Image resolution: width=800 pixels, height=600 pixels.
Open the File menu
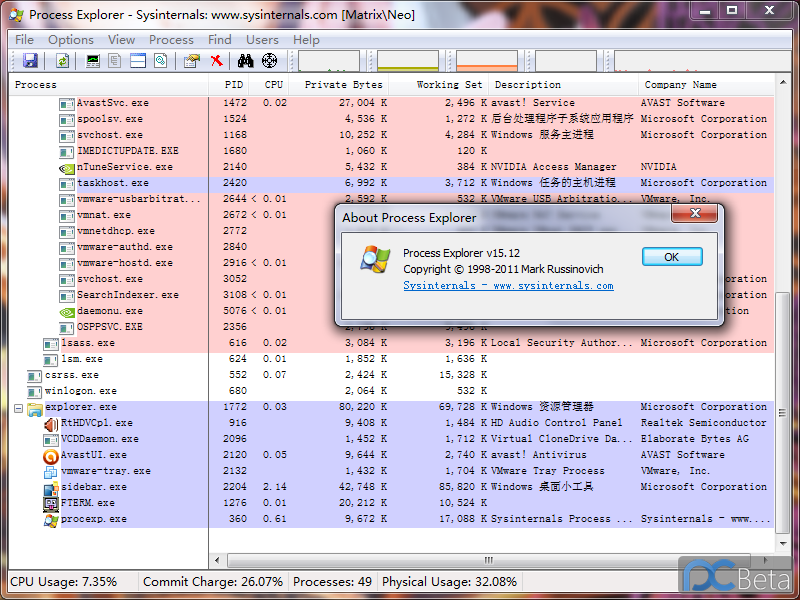coord(24,40)
